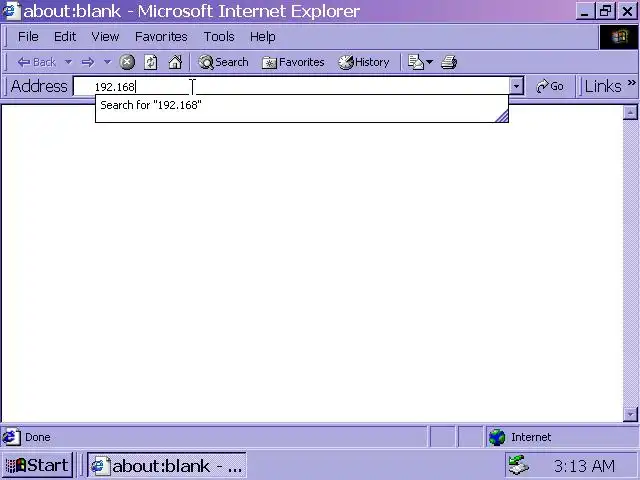
Task: Open the Help menu
Action: (262, 37)
